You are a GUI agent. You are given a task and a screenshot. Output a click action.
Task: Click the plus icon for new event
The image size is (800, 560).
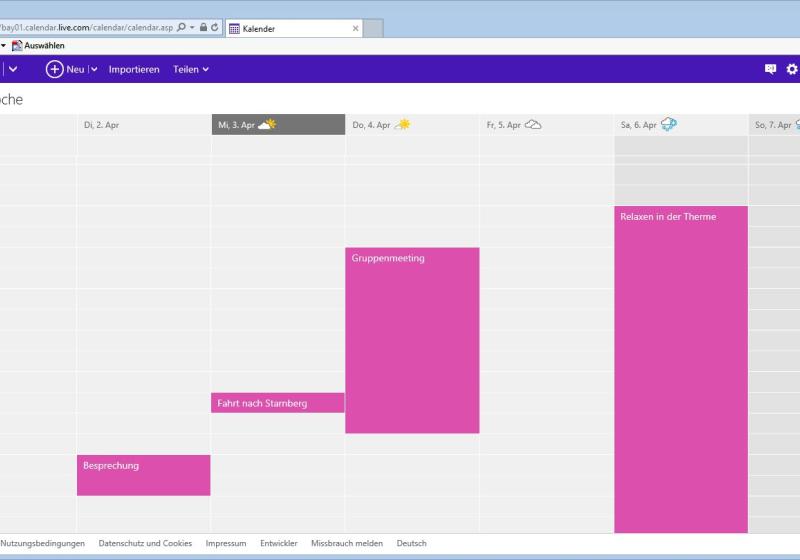(x=54, y=69)
